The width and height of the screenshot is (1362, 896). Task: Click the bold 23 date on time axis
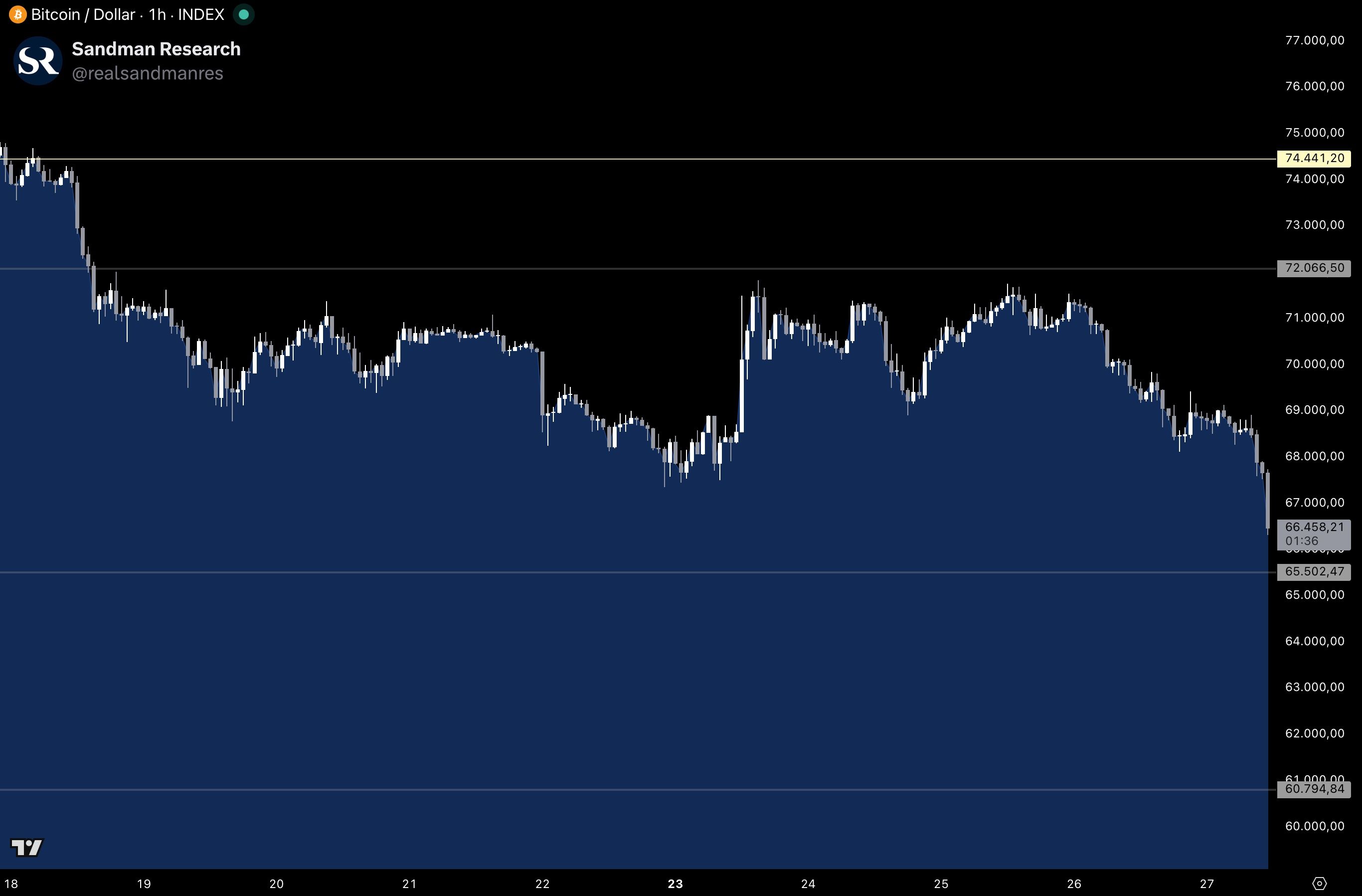[676, 884]
